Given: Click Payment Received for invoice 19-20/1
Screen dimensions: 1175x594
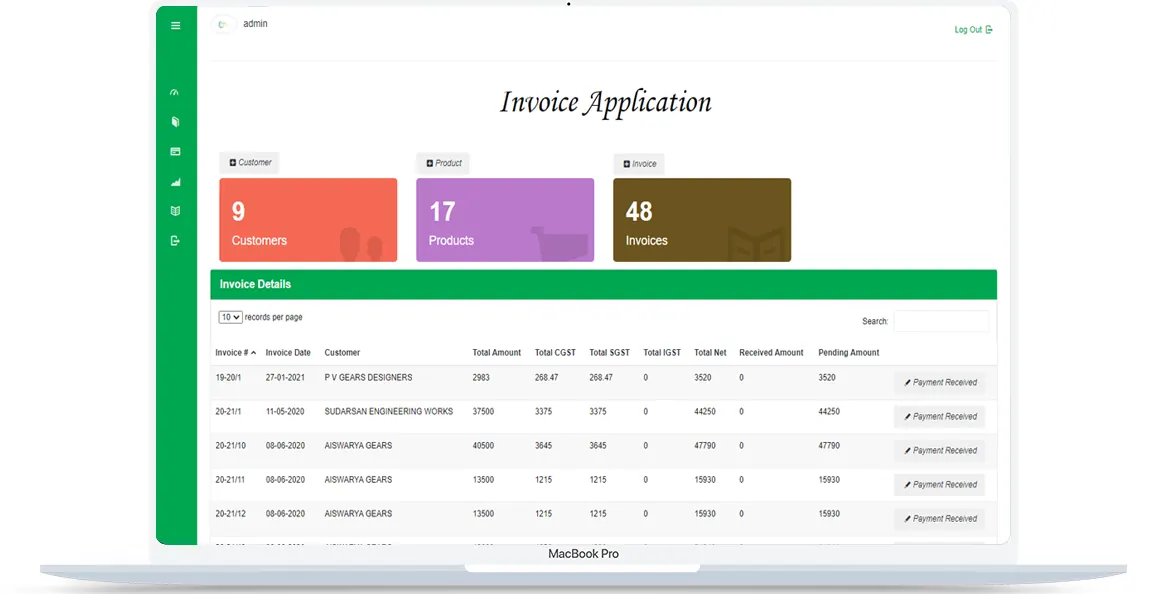Looking at the screenshot, I should (940, 383).
